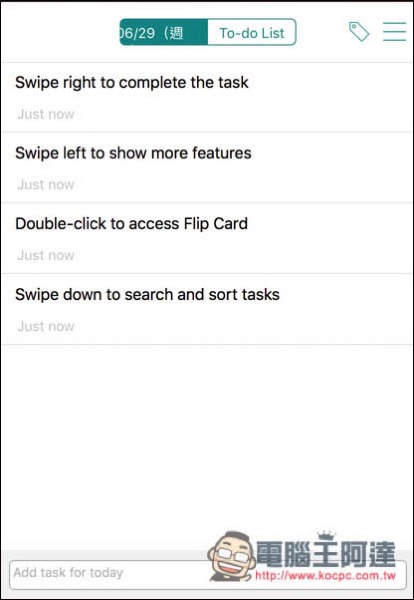This screenshot has width=414, height=600.
Task: Select task 'Double-click to access Flip Card'
Action: 207,238
